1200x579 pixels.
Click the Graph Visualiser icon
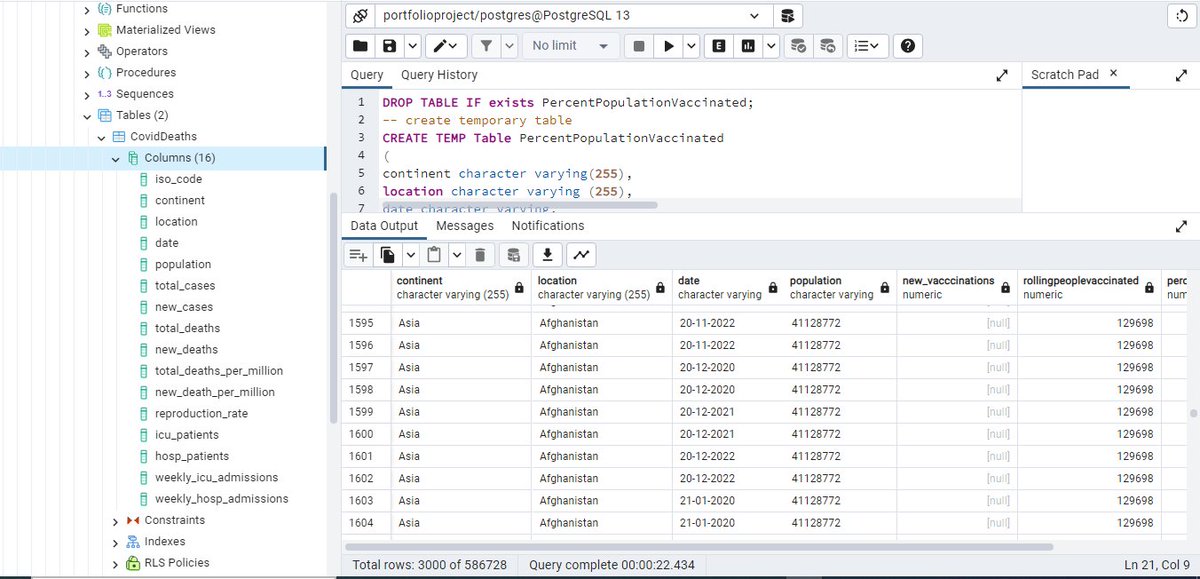click(581, 255)
